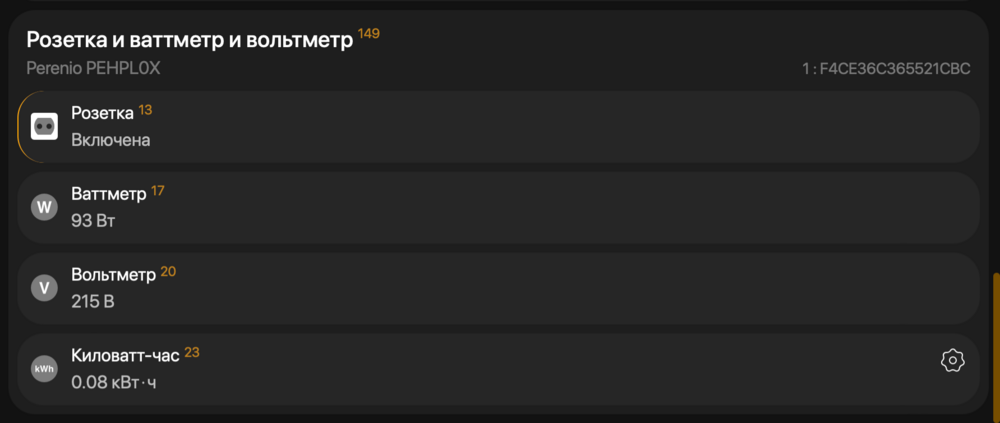Click Perenio PEHPL0X model label
The width and height of the screenshot is (1000, 423).
(93, 68)
